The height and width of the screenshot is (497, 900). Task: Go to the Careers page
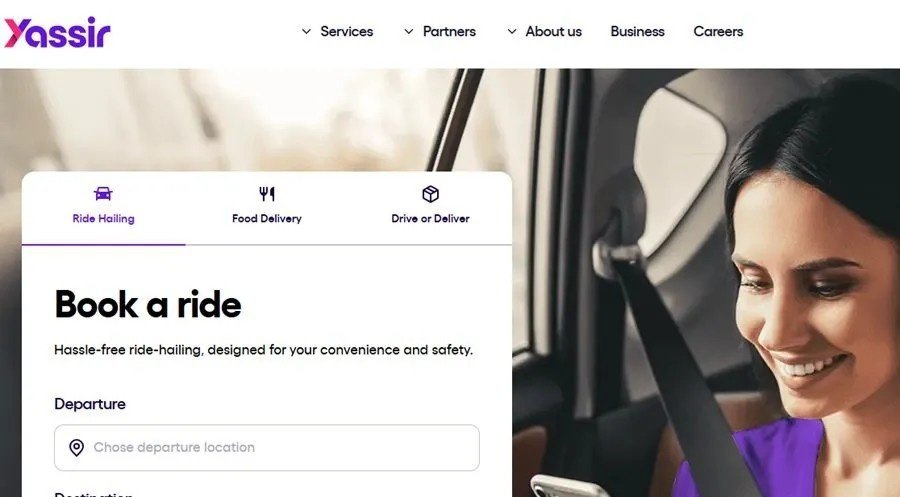pyautogui.click(x=718, y=32)
